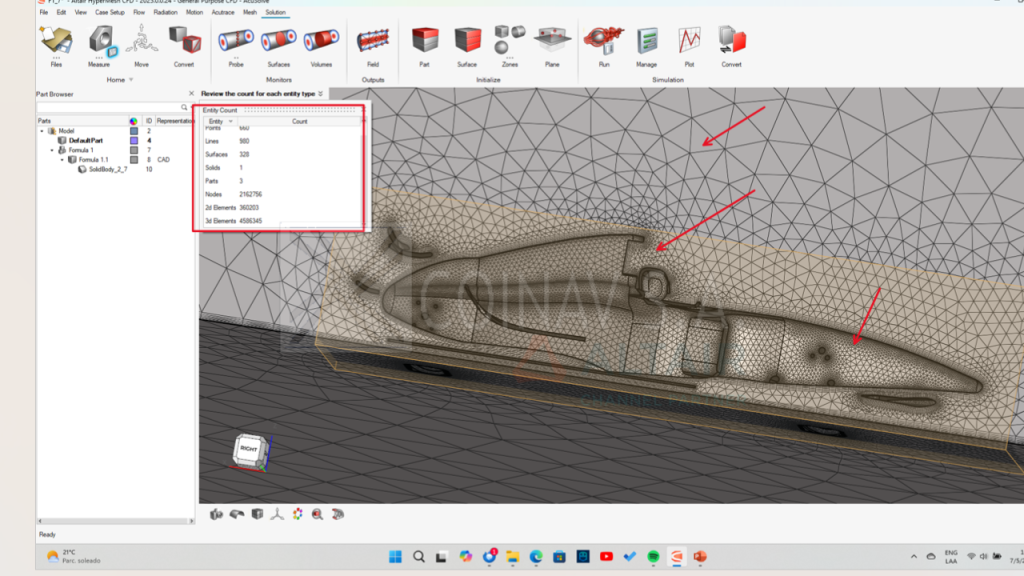Click the DefaultPart purple color swatch
The width and height of the screenshot is (1024, 576).
tap(133, 141)
